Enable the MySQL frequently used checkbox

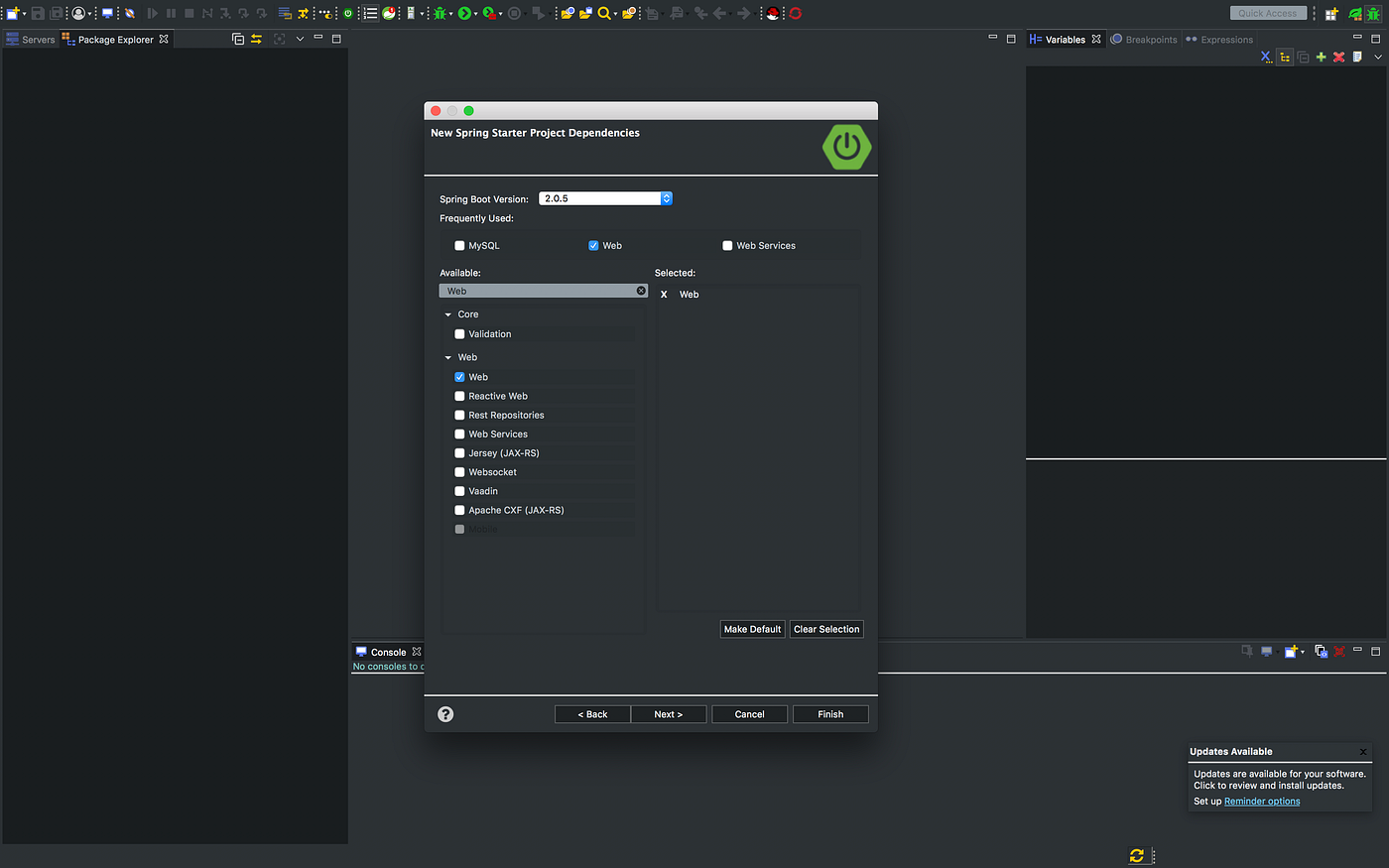[x=459, y=245]
